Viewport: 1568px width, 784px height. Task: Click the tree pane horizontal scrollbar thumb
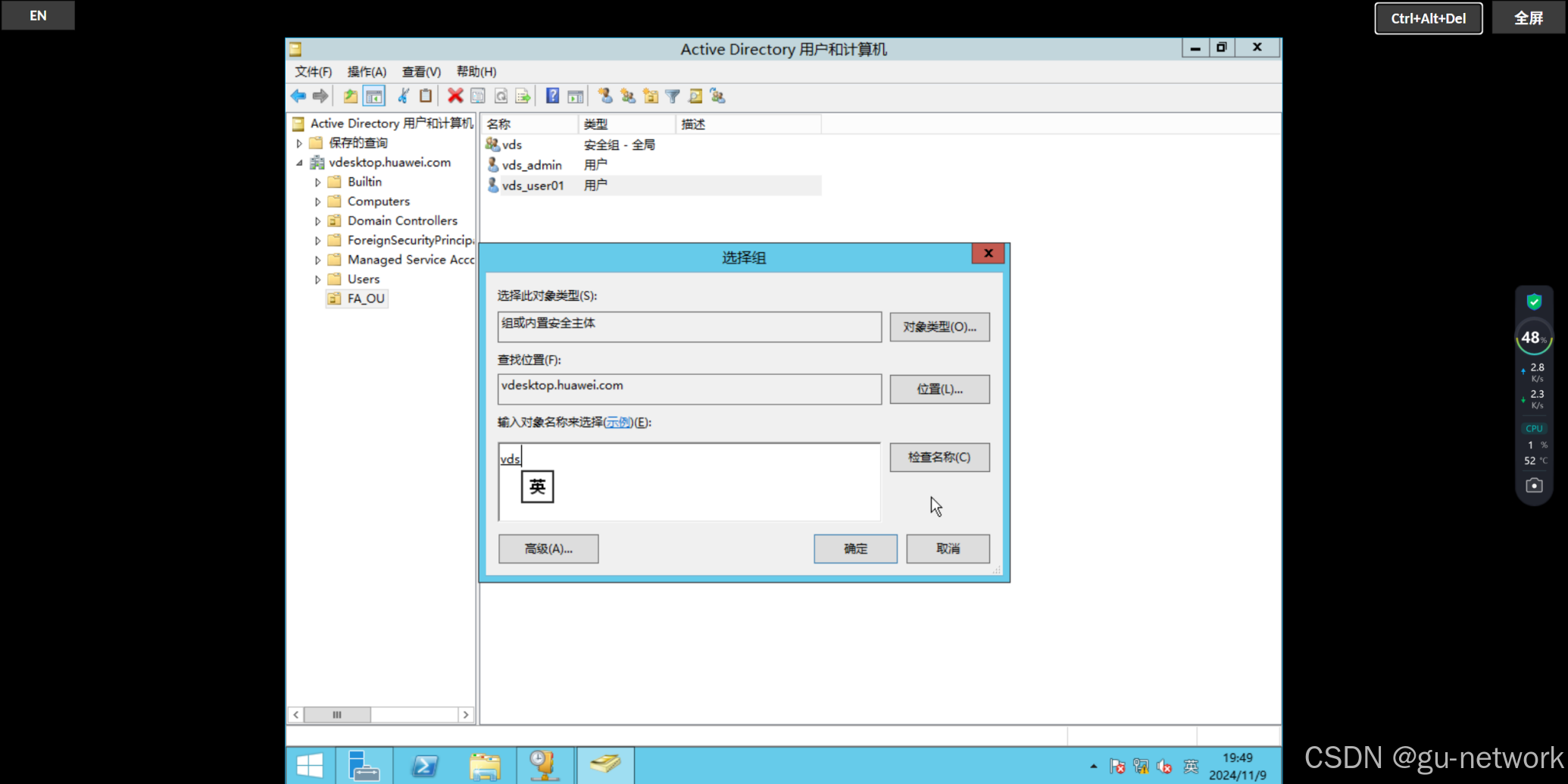pos(337,714)
